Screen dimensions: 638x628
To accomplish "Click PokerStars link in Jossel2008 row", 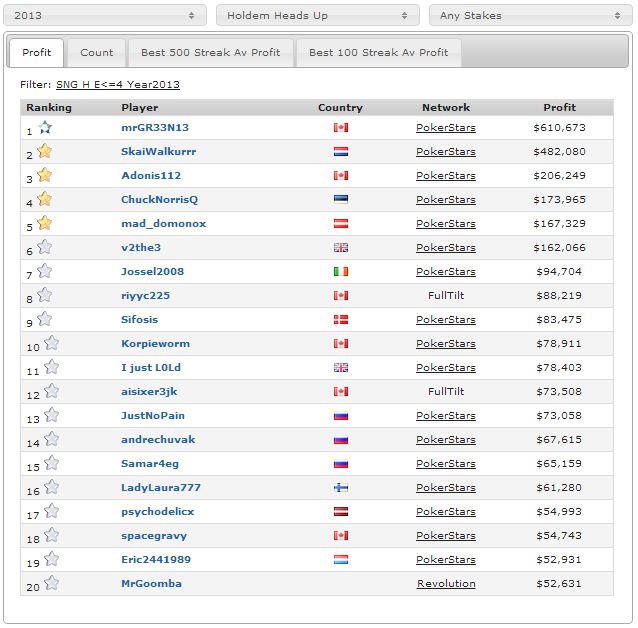I will click(x=446, y=271).
